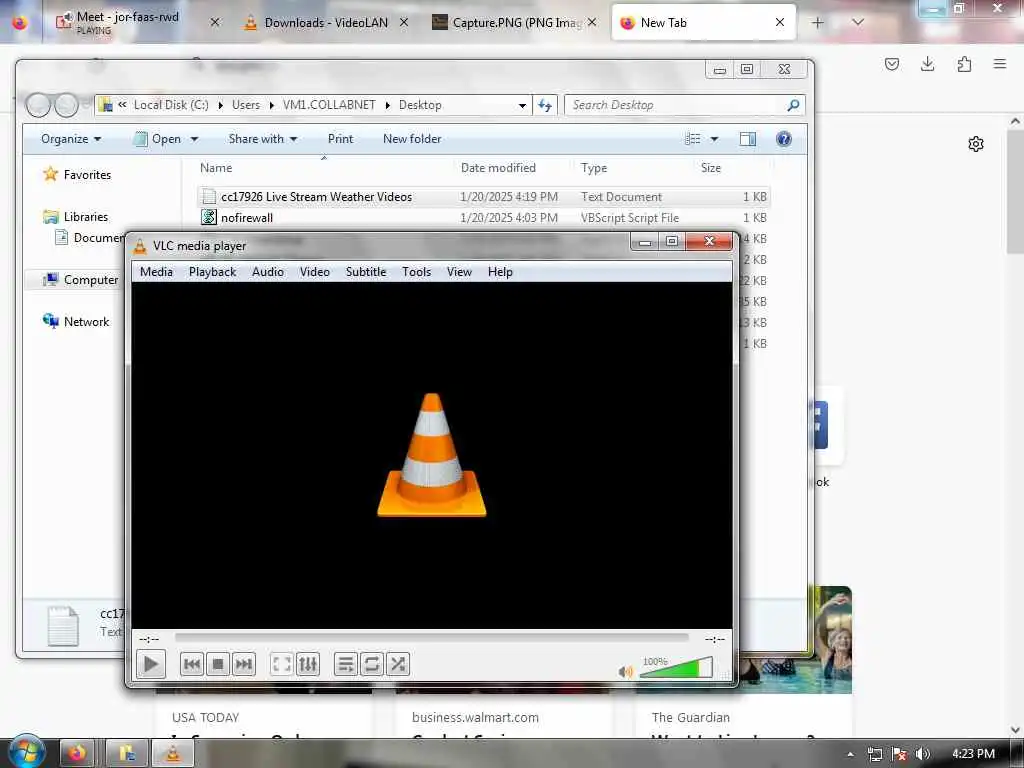The height and width of the screenshot is (768, 1024).
Task: Open Explorer help icon
Action: pyautogui.click(x=784, y=139)
